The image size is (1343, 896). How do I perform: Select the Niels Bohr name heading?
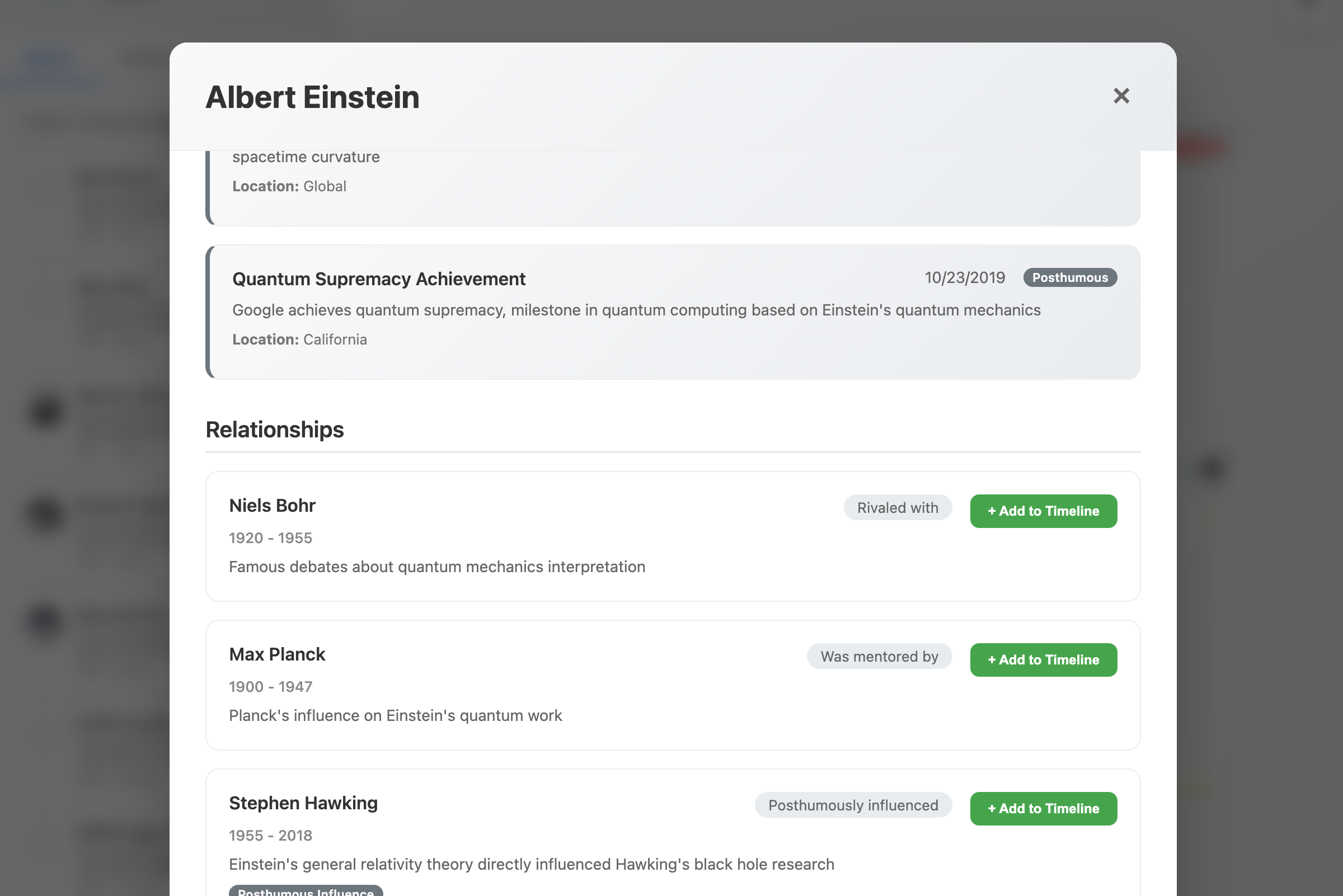272,506
